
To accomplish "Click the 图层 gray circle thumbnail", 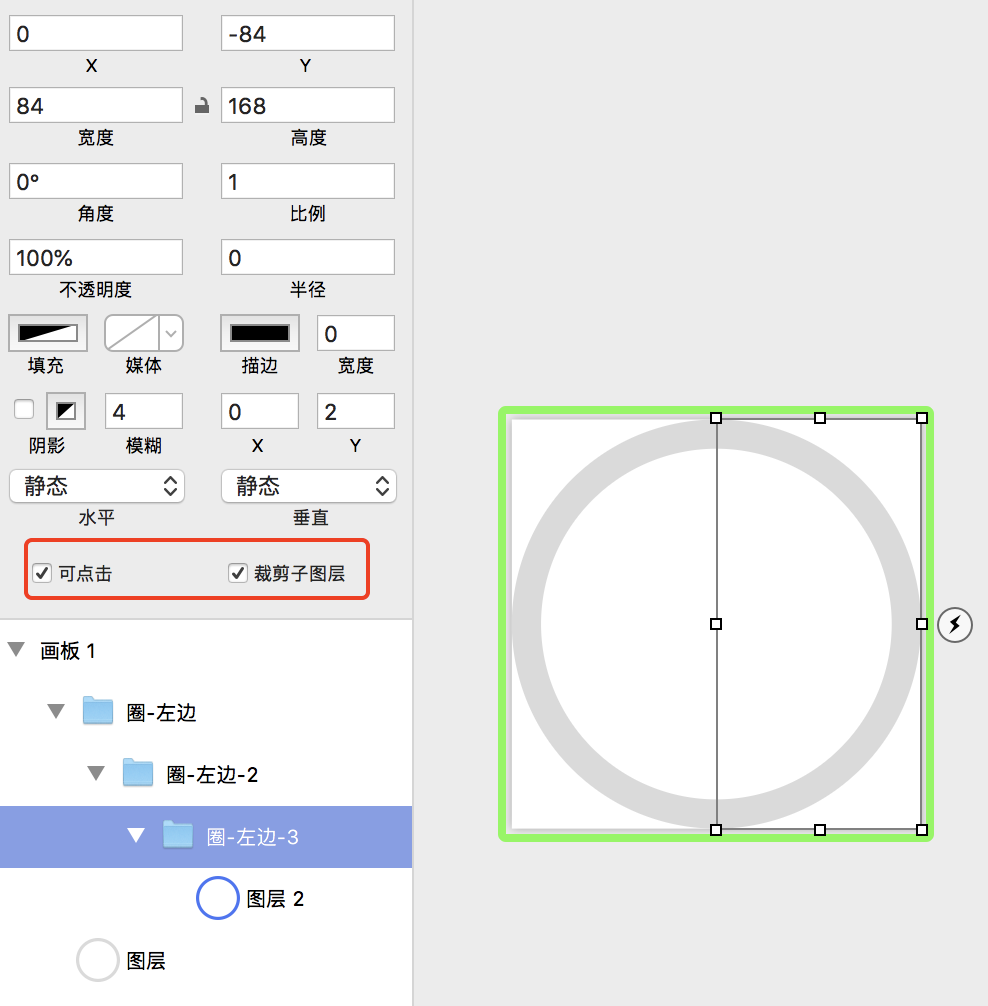I will point(98,960).
